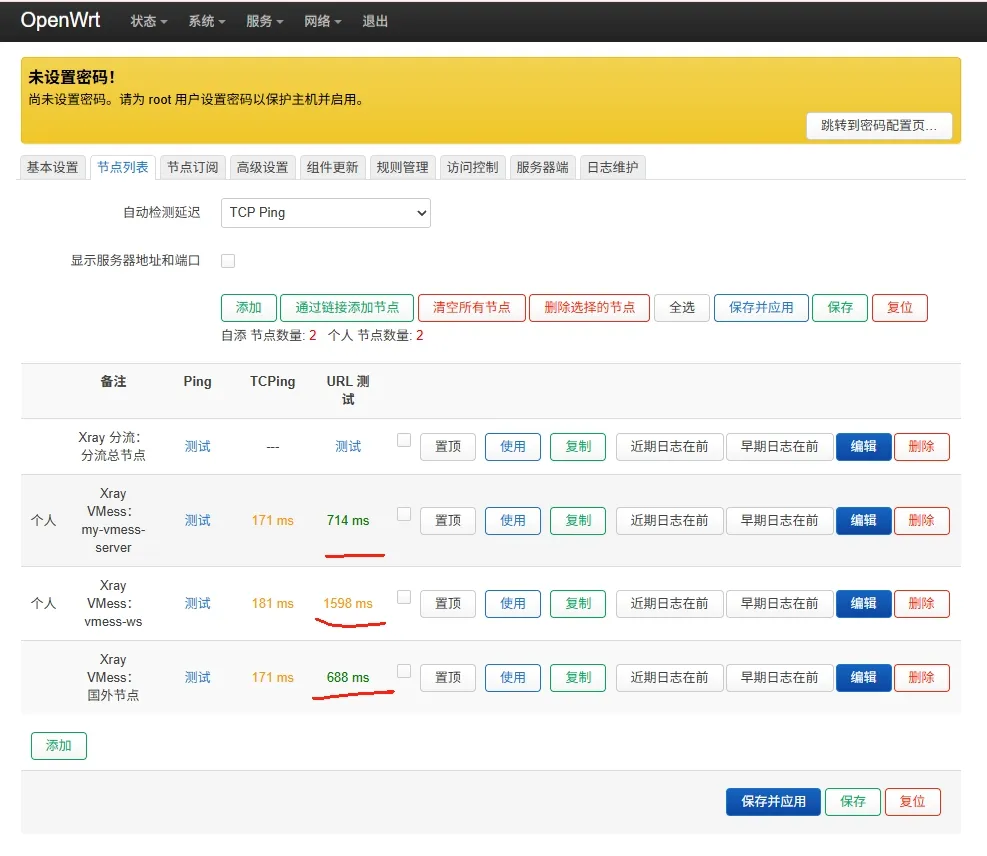Click 使用 for my-vmess-server
987x856 pixels.
[x=512, y=521]
